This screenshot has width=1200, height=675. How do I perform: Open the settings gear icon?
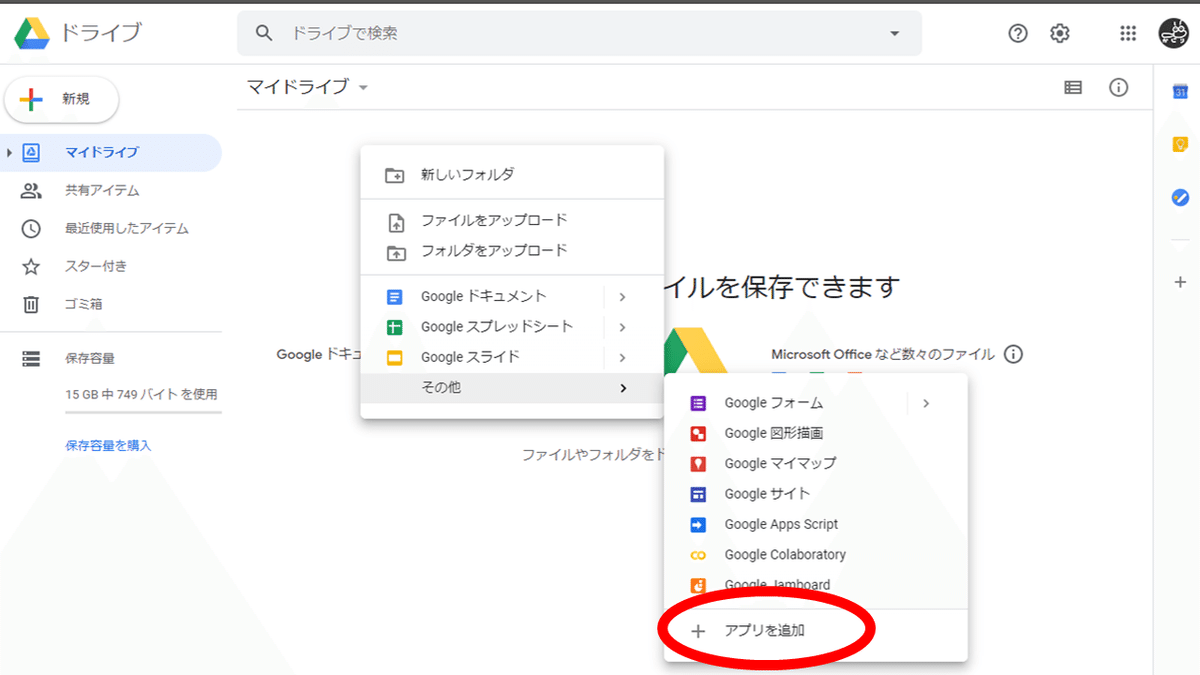[1060, 33]
